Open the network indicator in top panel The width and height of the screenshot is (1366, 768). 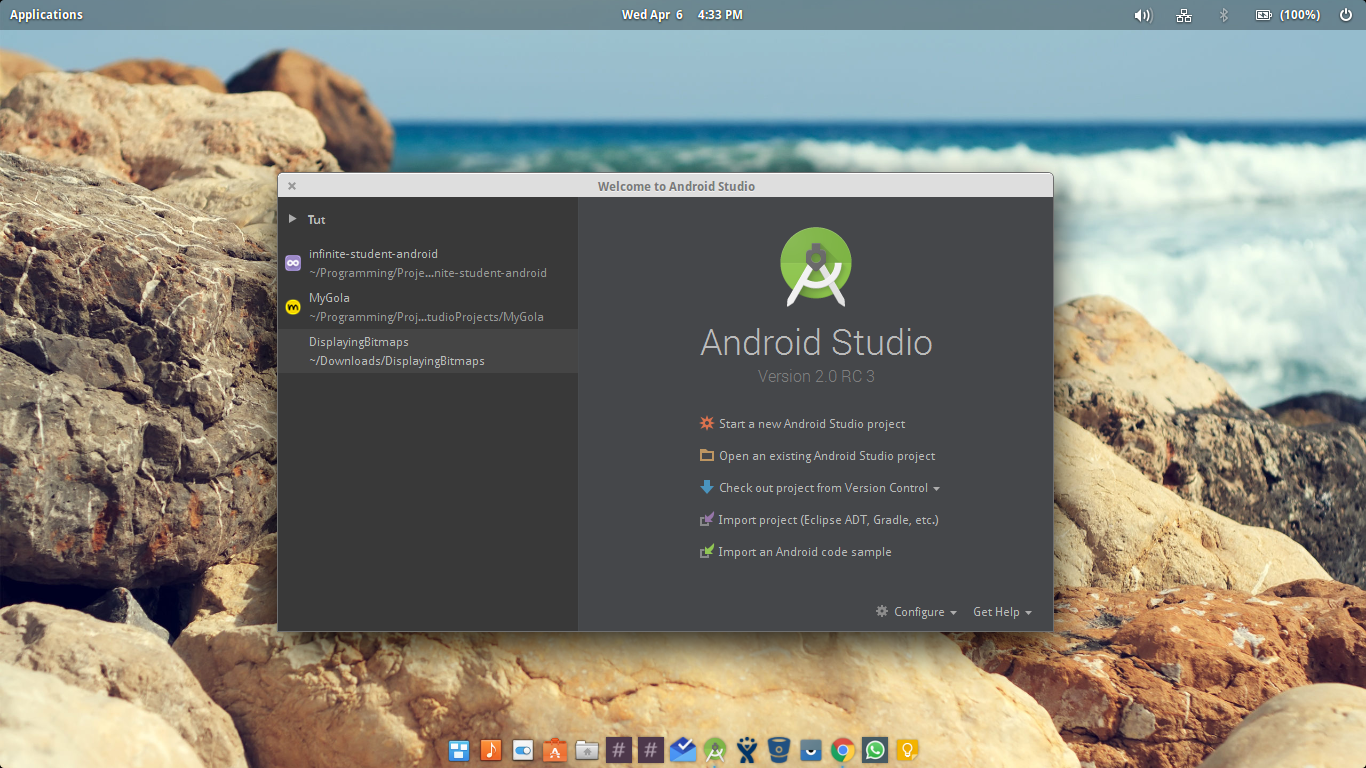[x=1184, y=15]
